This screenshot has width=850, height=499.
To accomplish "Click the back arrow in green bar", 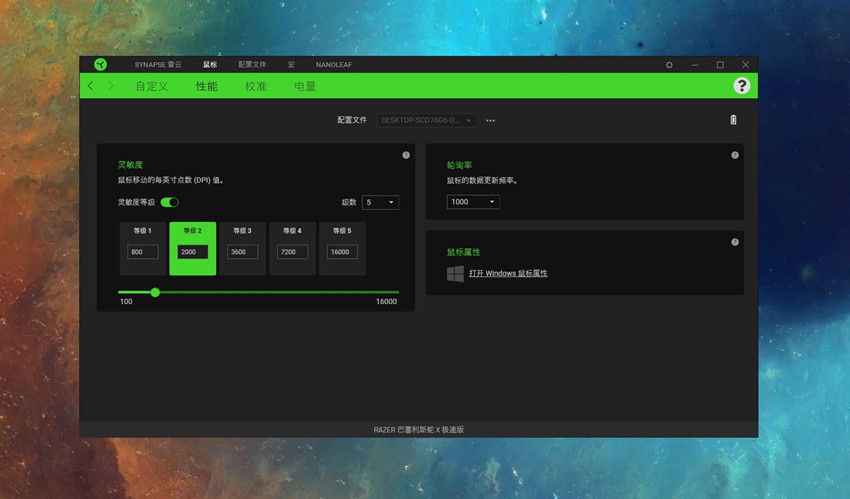I will [91, 86].
